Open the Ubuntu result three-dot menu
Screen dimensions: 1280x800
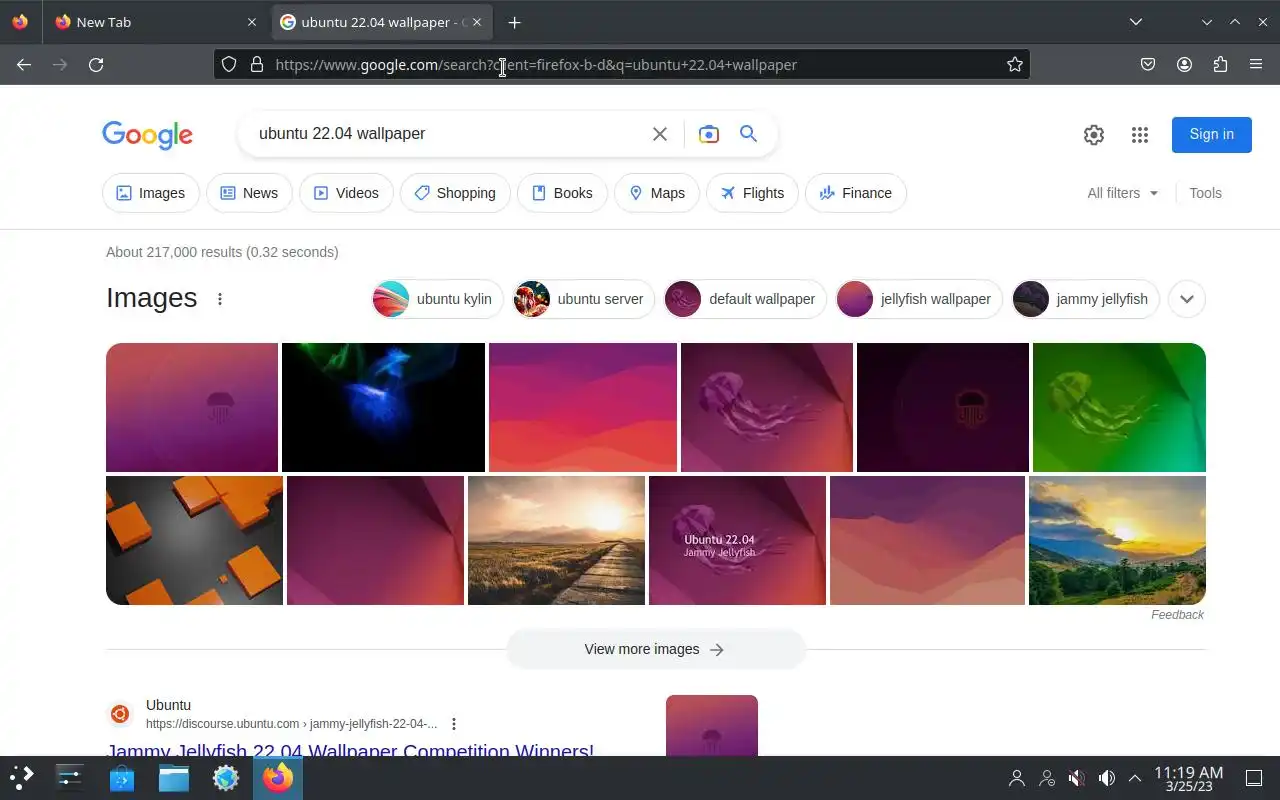point(454,724)
